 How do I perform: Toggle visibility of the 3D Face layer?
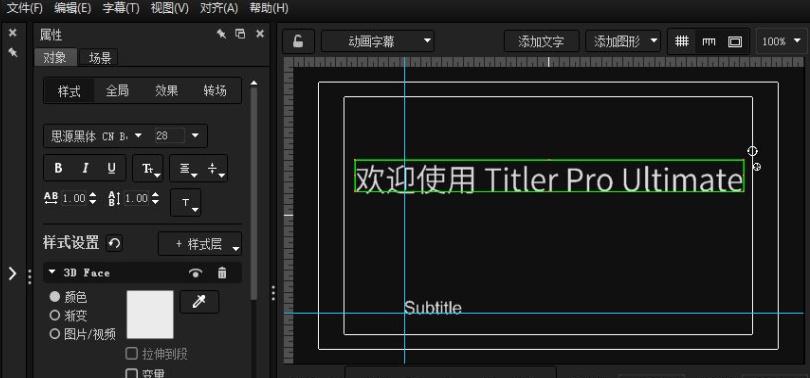point(195,273)
